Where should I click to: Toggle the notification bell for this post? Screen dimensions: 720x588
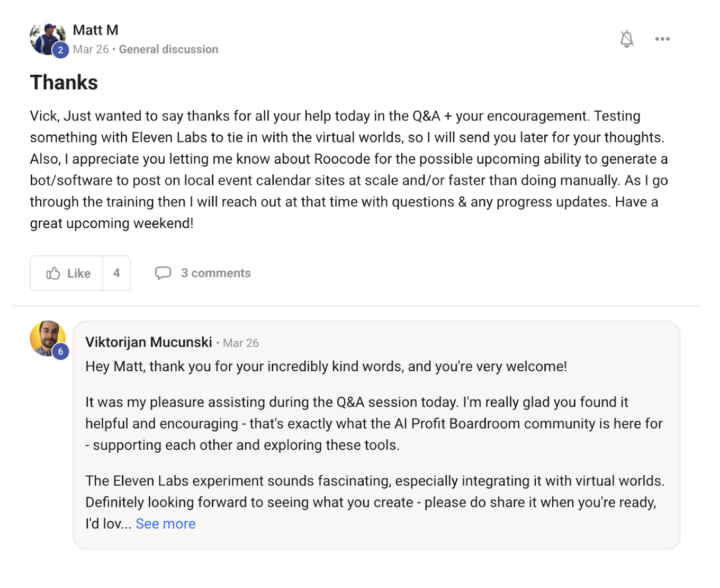tap(627, 39)
